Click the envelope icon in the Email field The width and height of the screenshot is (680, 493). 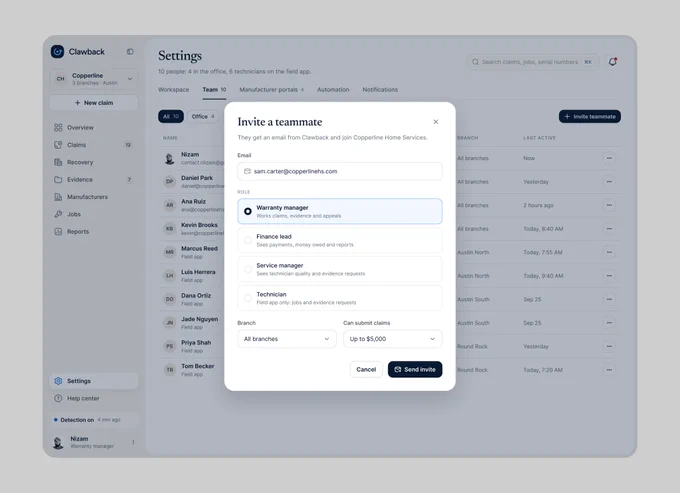(x=247, y=171)
